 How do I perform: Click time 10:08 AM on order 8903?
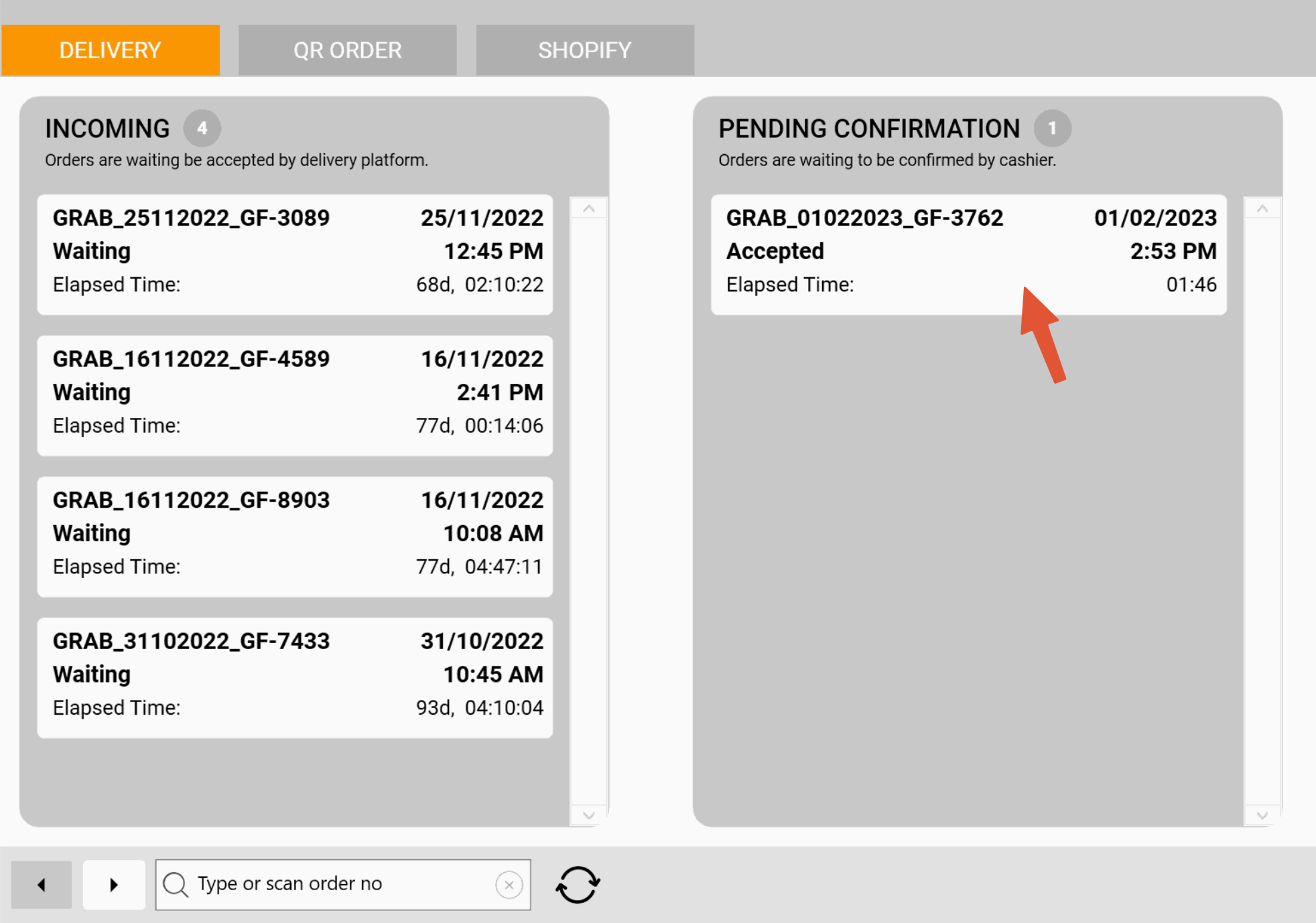click(493, 533)
